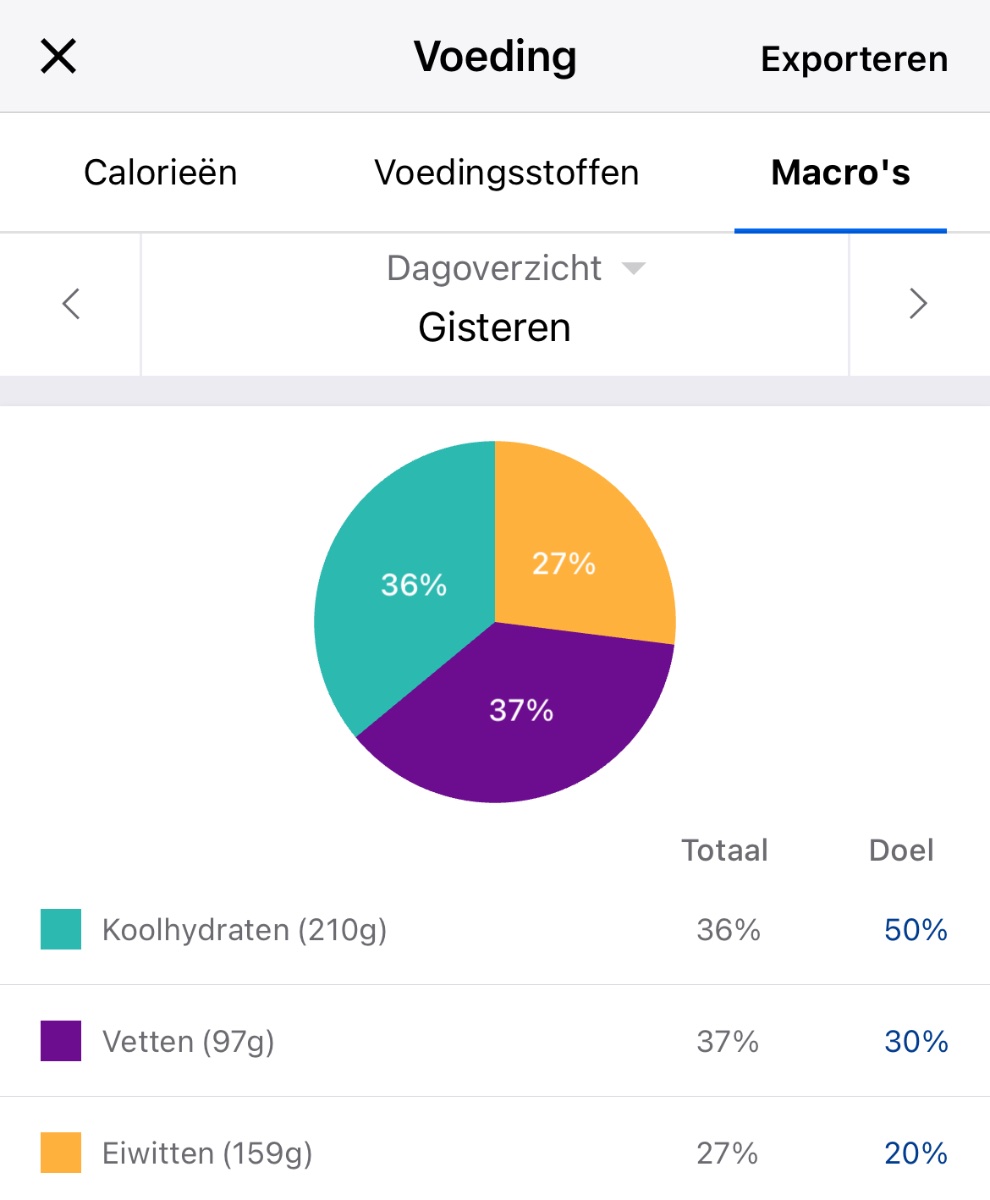Click the purple Vetten color swatch
This screenshot has width=990, height=1200.
pyautogui.click(x=60, y=1041)
